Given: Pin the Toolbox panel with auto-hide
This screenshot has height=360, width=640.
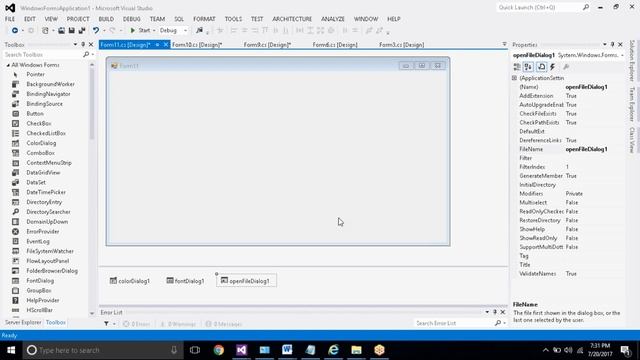Looking at the screenshot, I should pyautogui.click(x=83, y=44).
